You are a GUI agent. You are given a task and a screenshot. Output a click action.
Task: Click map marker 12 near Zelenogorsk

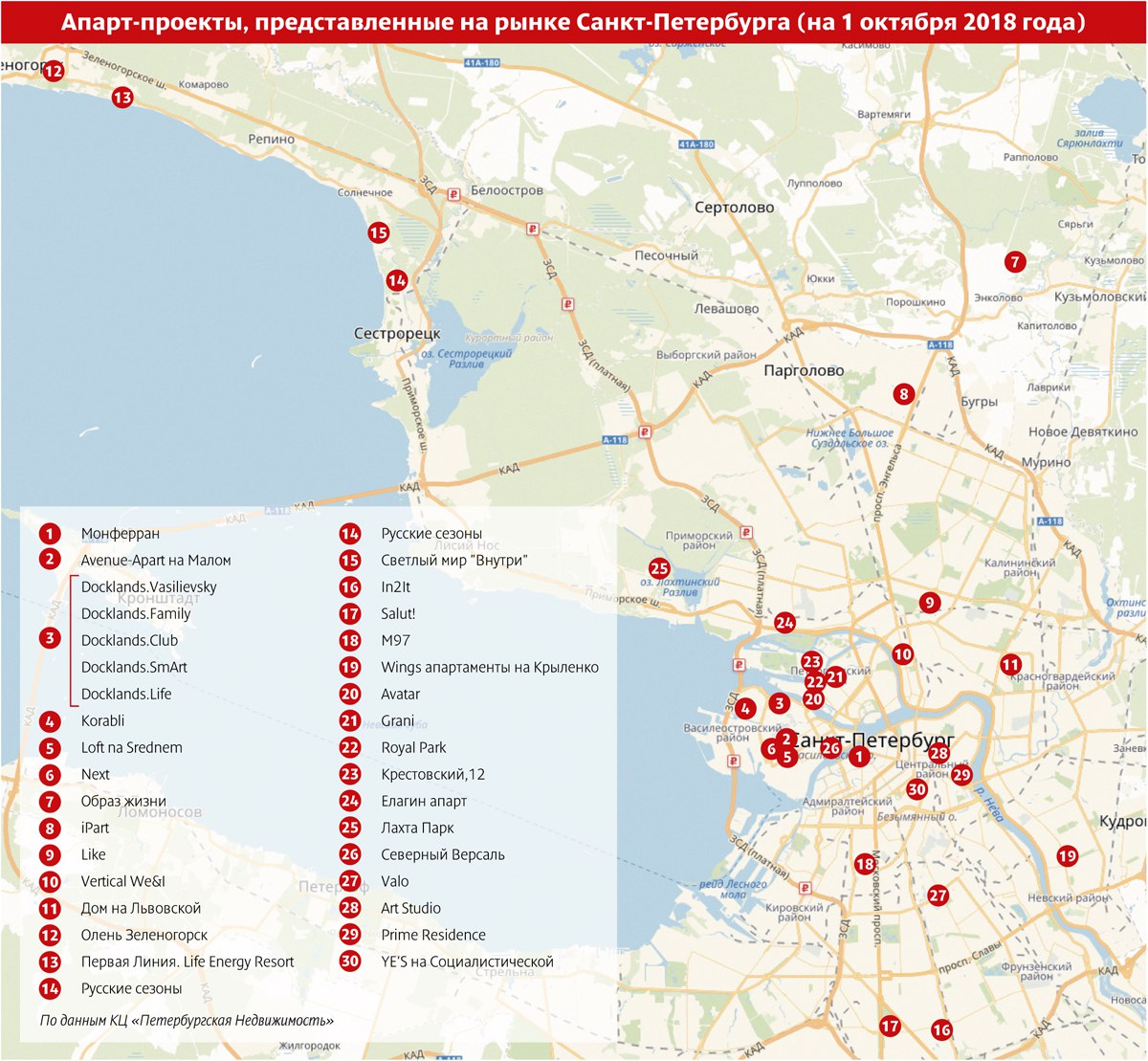point(53,70)
